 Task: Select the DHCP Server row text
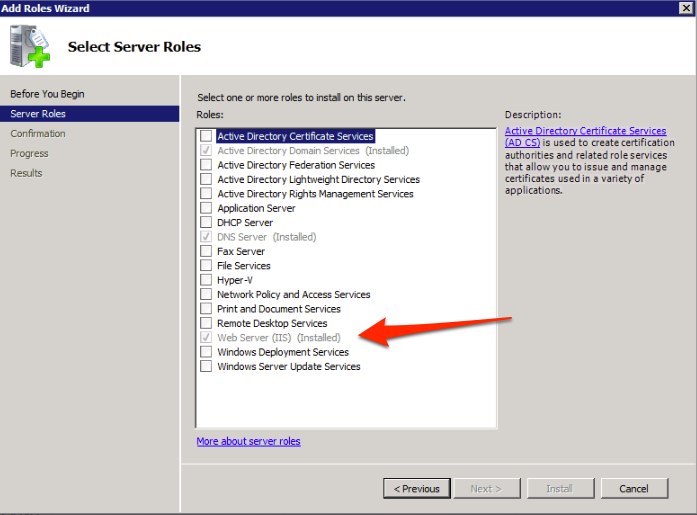click(245, 222)
